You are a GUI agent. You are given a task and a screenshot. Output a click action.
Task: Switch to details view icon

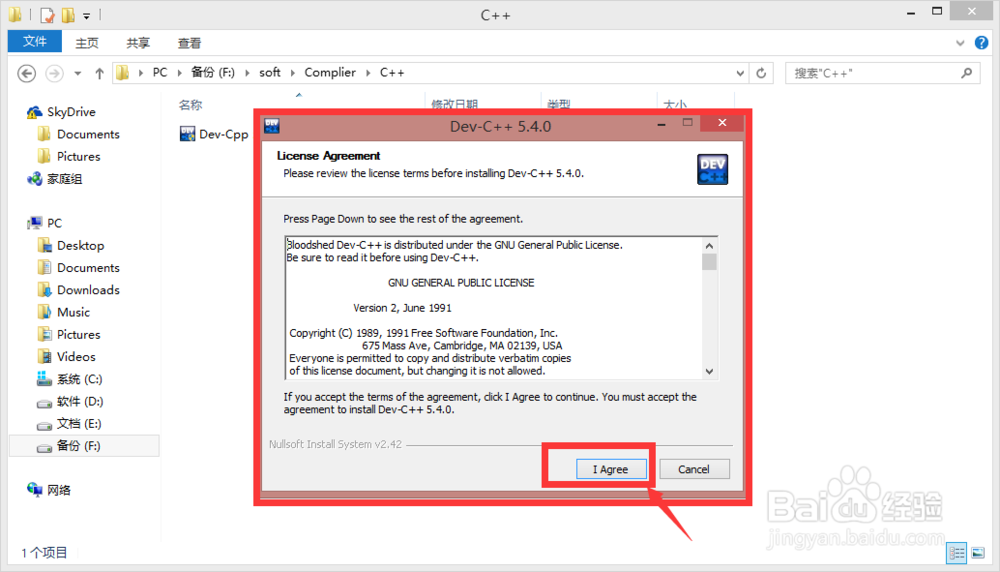(957, 553)
